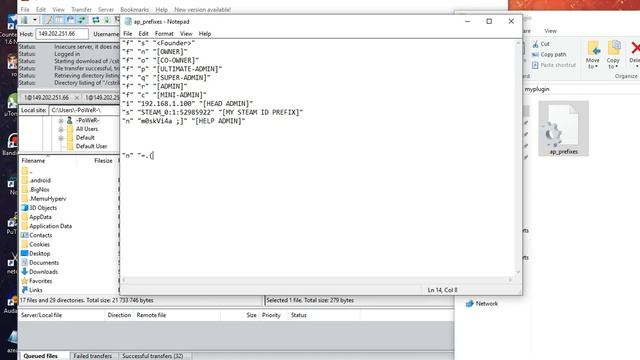Viewport: 640px width, 360px height.
Task: Expand the All Users tree node
Action: 61,129
